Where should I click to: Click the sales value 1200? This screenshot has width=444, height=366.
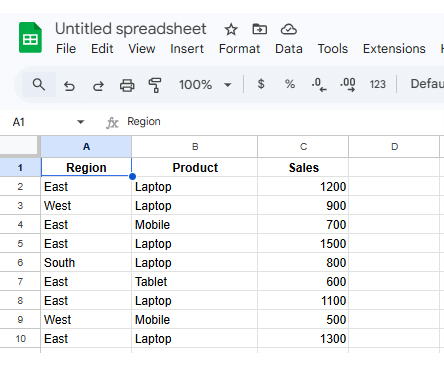tap(303, 186)
